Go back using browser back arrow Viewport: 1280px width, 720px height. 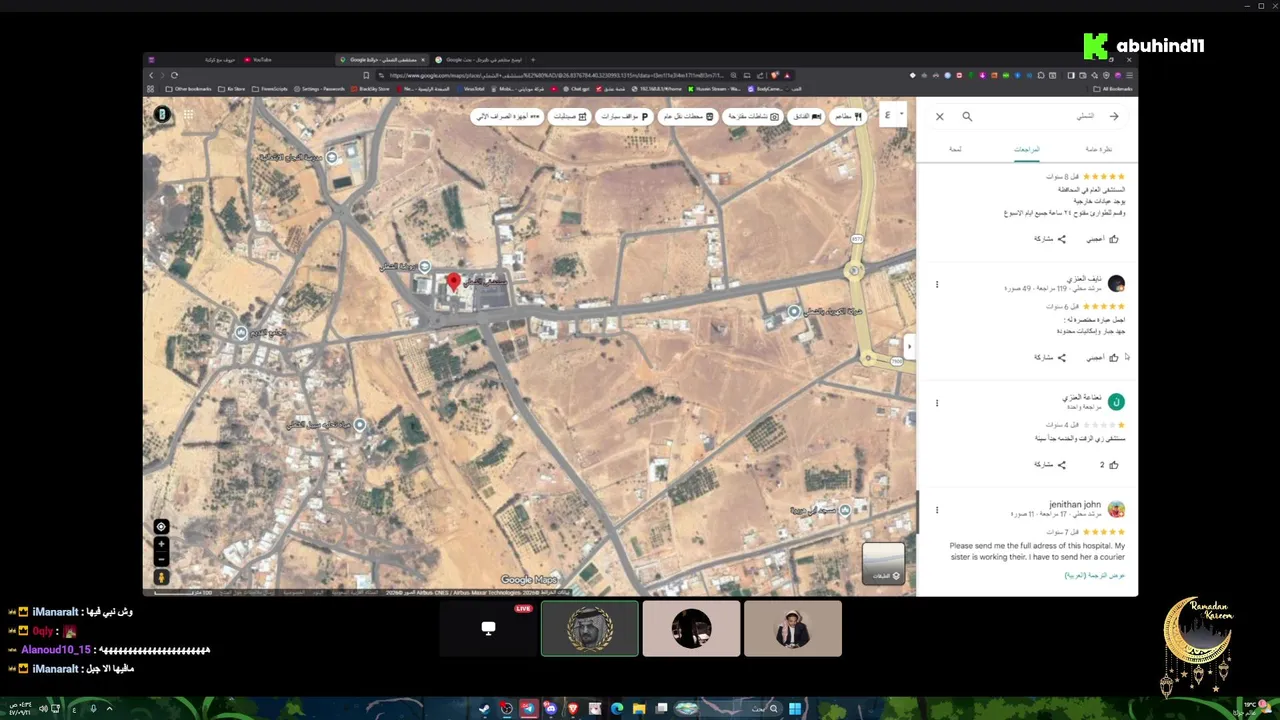pos(152,75)
